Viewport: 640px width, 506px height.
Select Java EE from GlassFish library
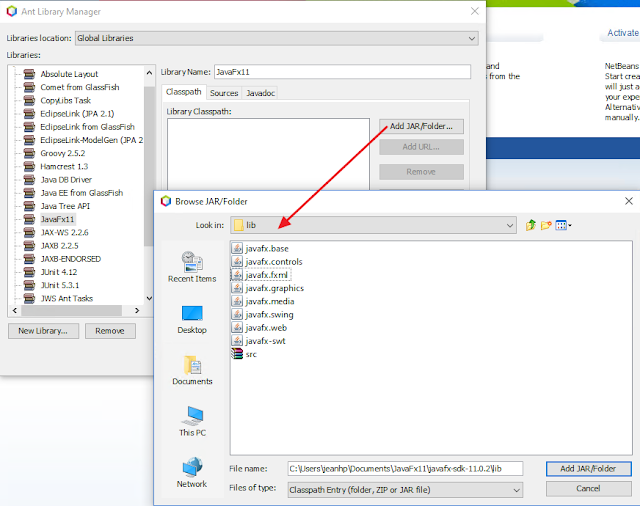82,193
